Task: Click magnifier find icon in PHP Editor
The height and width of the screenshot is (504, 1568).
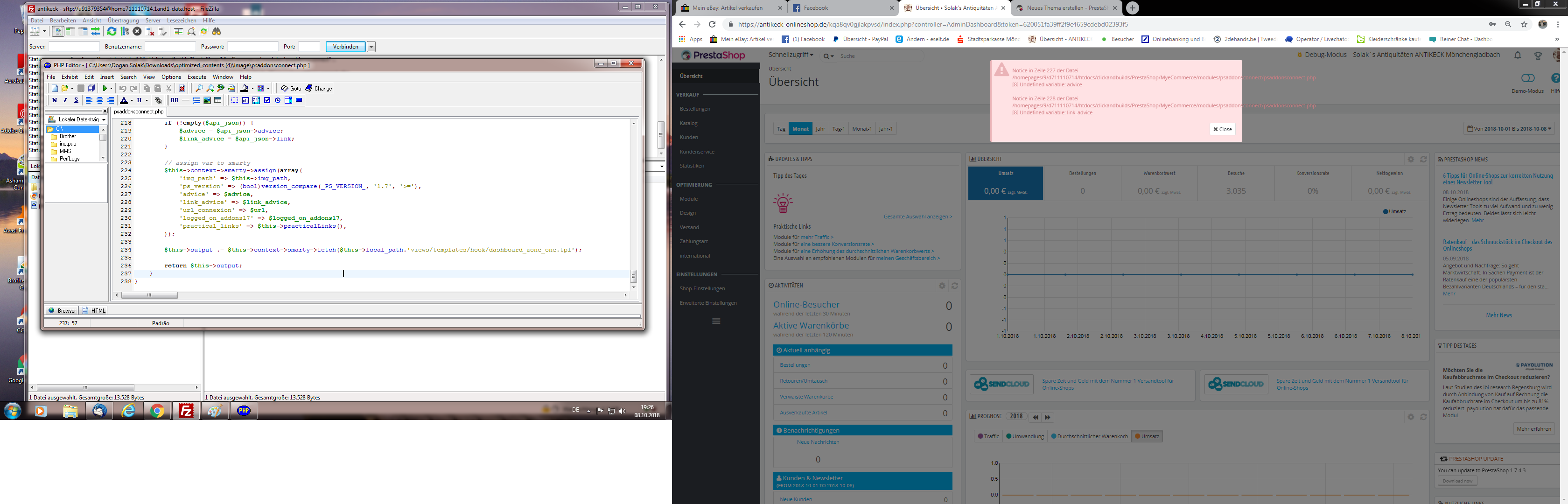Action: click(199, 88)
